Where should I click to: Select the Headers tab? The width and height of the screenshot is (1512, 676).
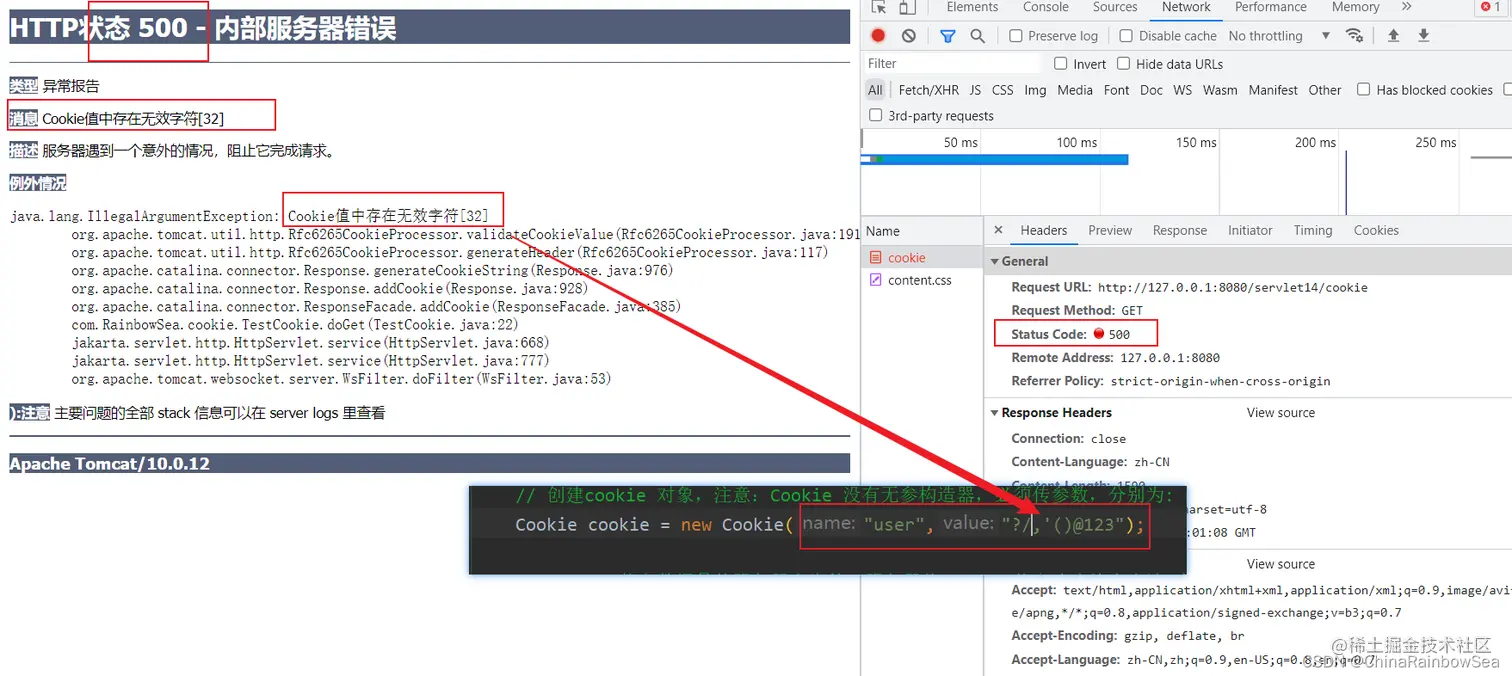click(1044, 230)
